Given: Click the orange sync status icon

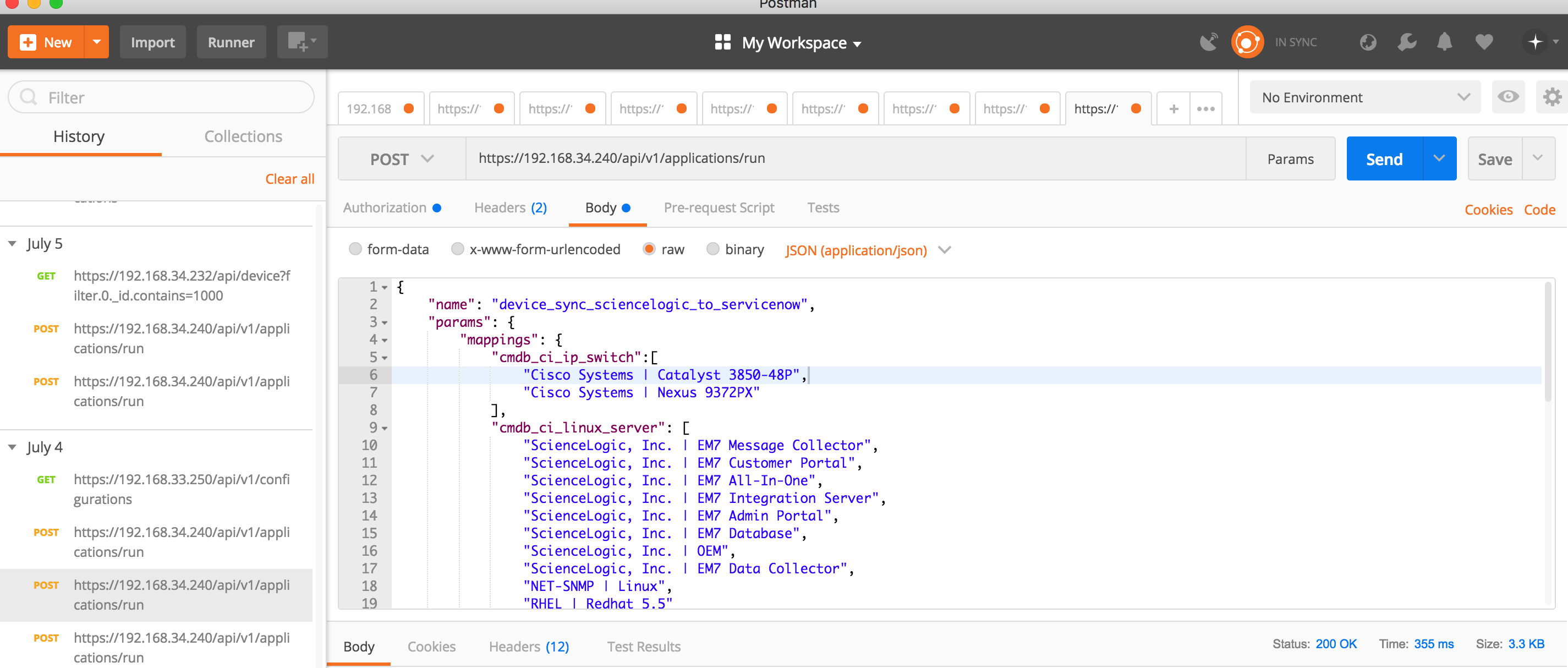Looking at the screenshot, I should (1247, 42).
